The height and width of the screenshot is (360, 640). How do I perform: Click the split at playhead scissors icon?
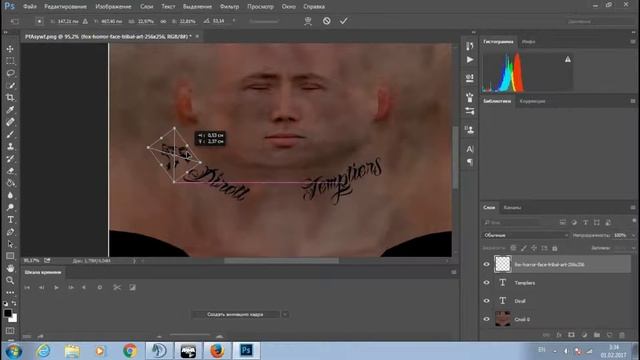(117, 287)
